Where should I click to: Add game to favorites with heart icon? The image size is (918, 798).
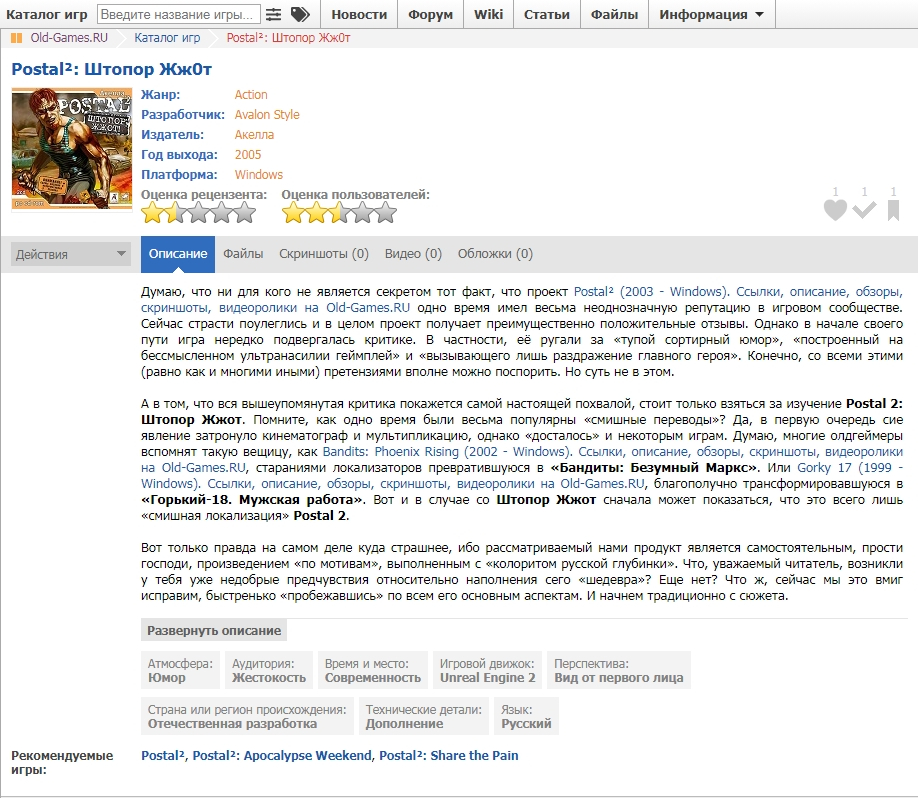835,210
